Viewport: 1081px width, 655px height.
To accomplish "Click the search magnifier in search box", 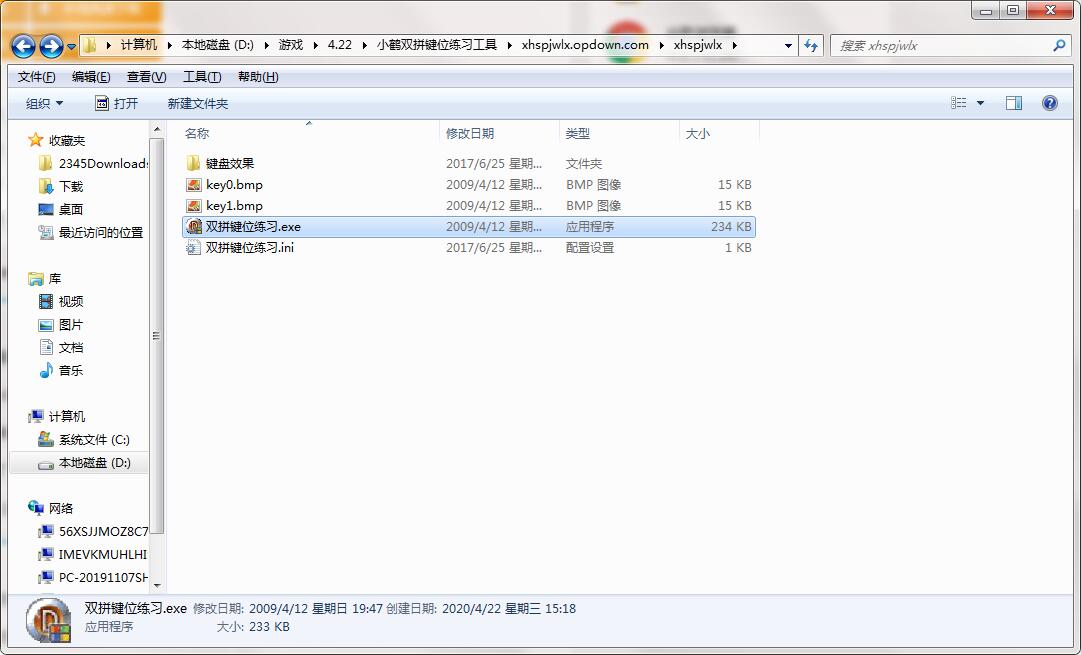I will [1059, 45].
